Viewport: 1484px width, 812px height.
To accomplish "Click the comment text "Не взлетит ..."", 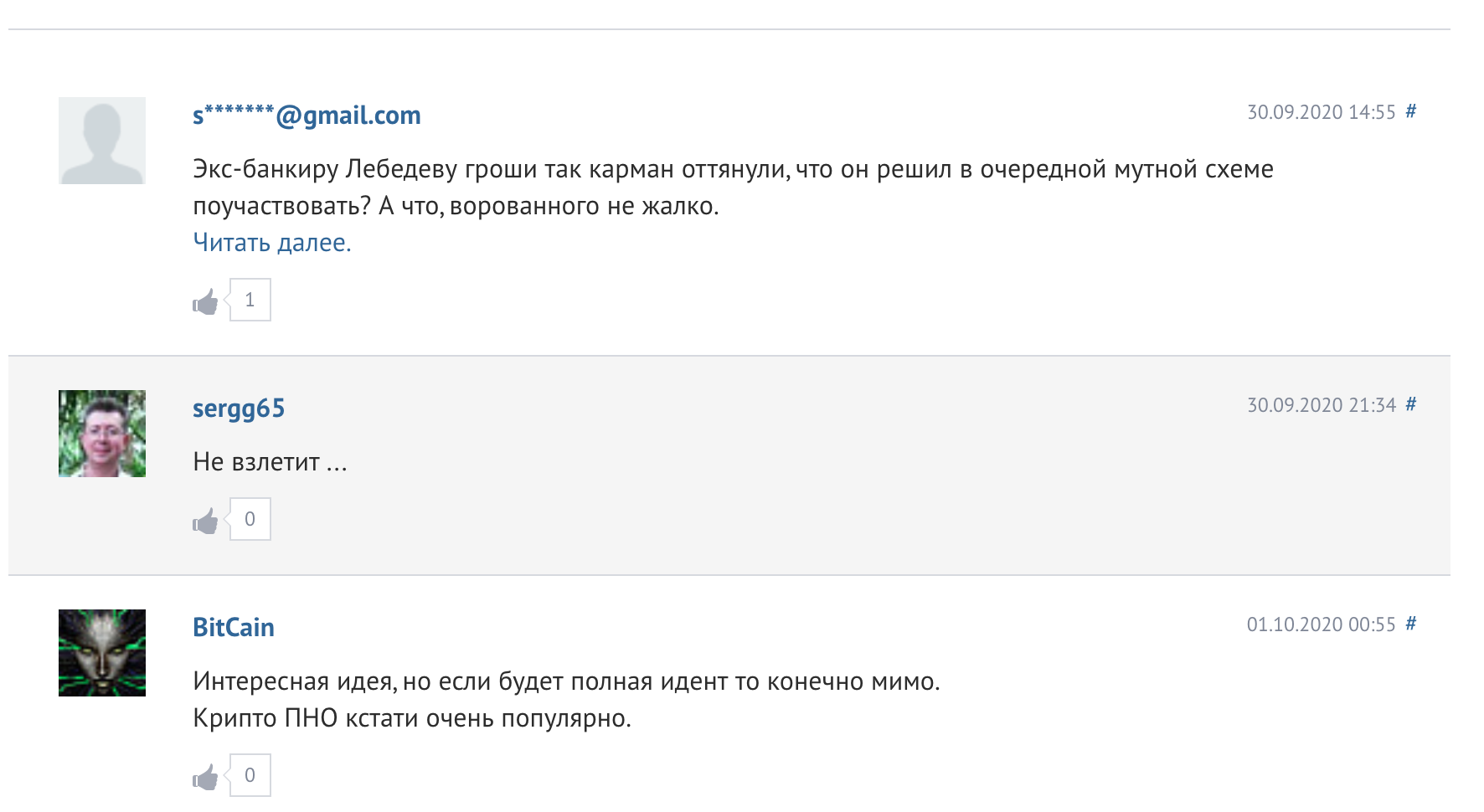I will click(270, 462).
